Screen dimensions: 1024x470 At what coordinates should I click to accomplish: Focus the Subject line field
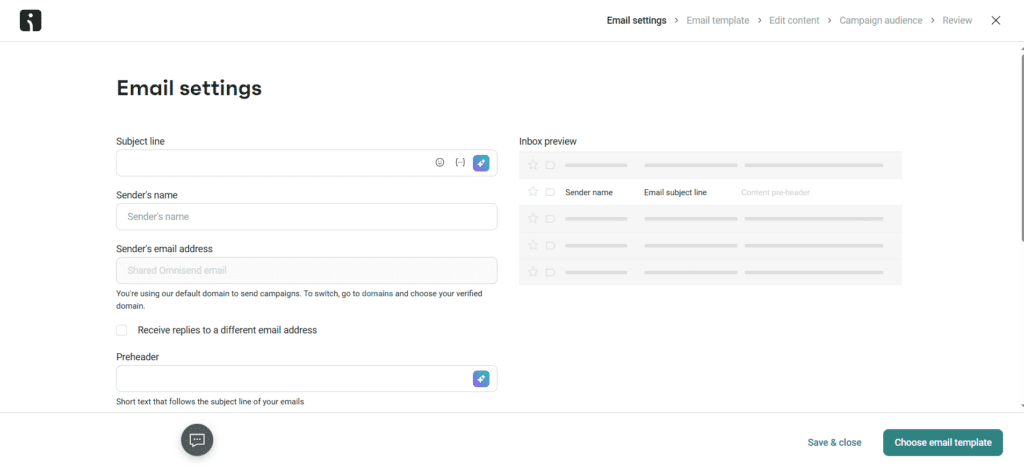(307, 163)
